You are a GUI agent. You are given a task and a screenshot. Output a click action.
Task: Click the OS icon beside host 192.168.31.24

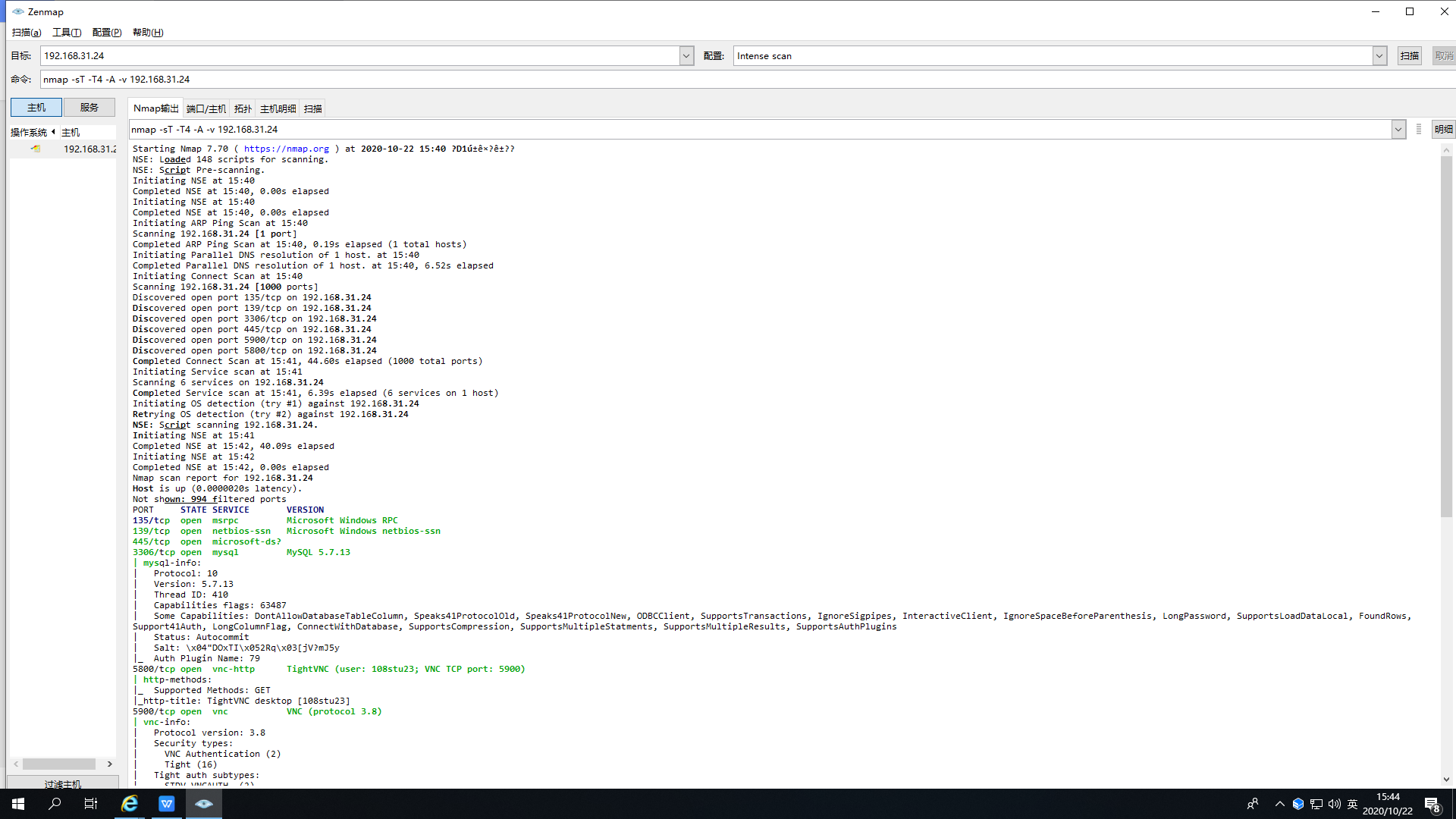tap(36, 149)
